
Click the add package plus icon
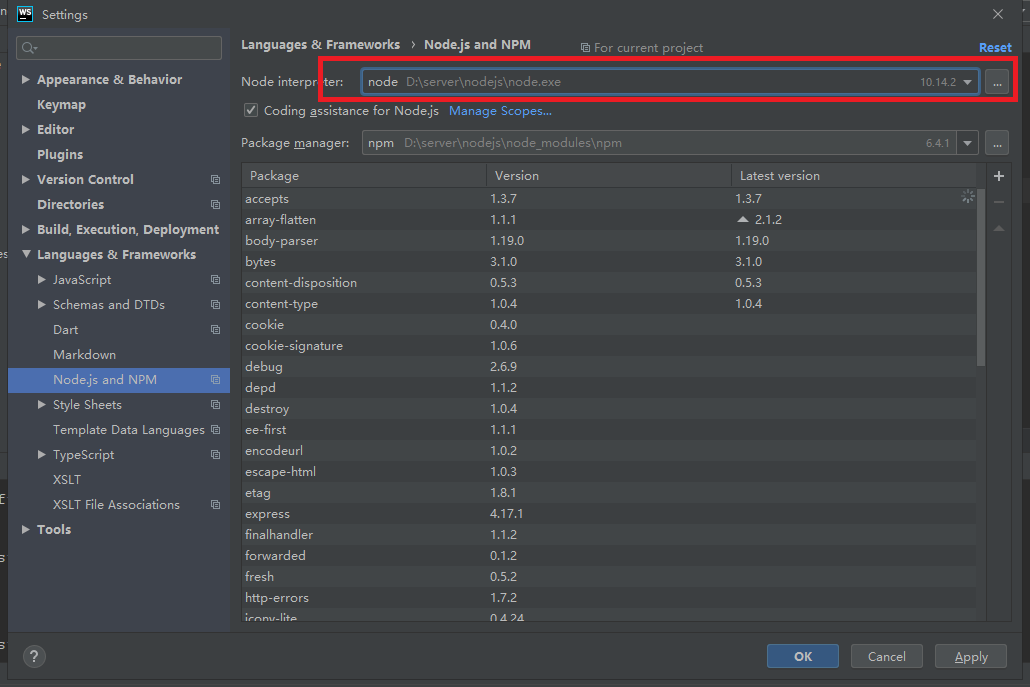pos(998,176)
